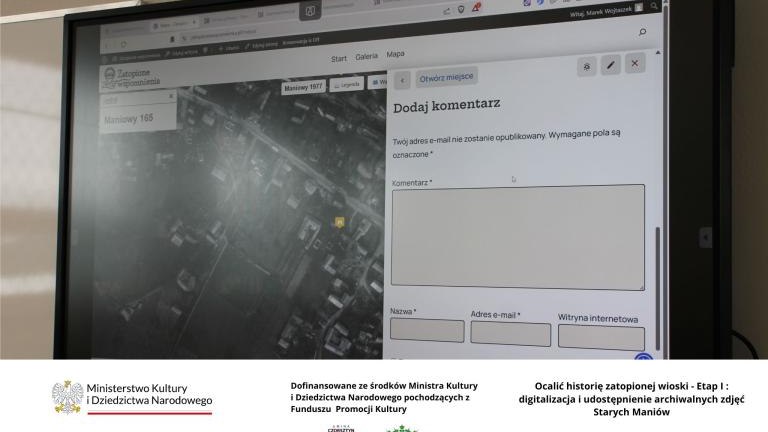Open the Start menu item

click(x=338, y=59)
